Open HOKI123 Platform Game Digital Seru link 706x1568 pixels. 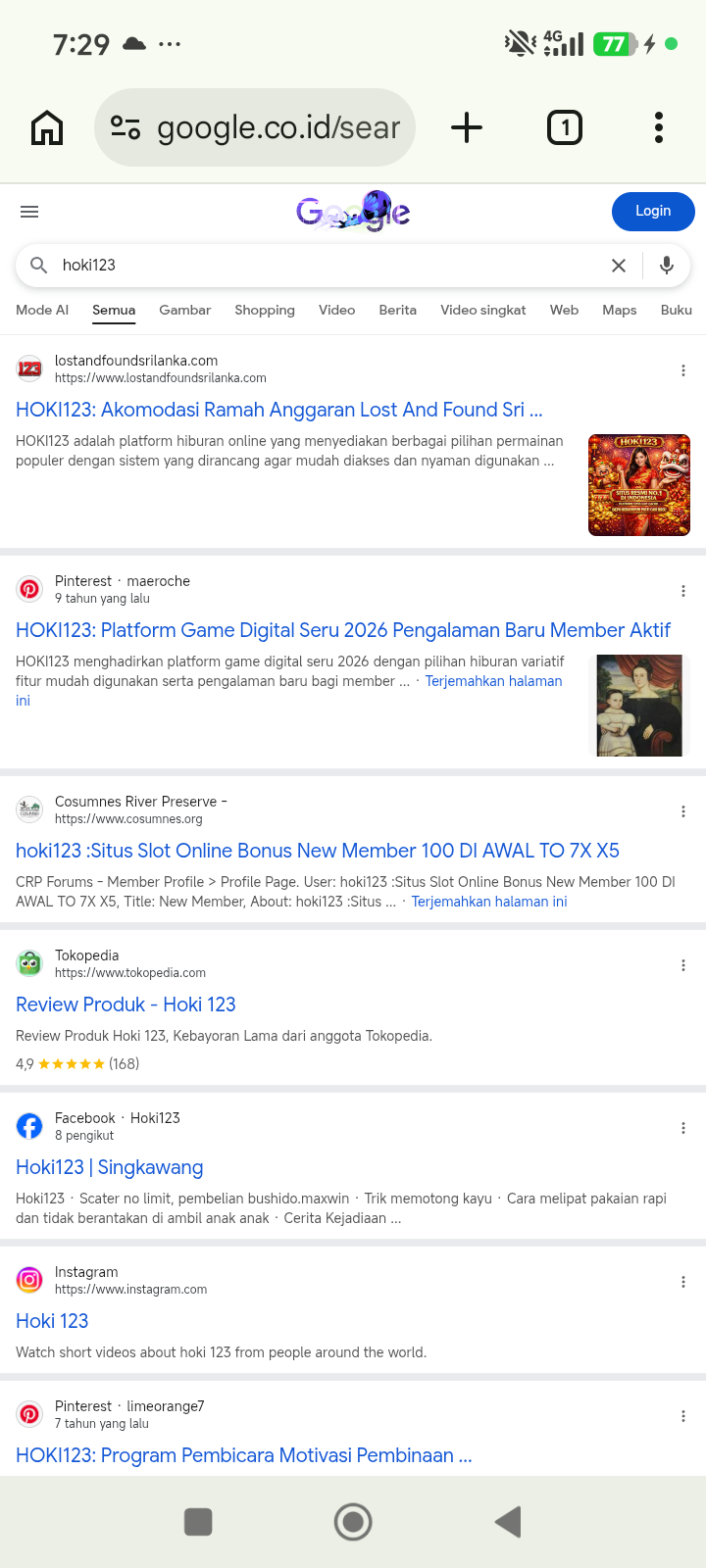point(343,630)
